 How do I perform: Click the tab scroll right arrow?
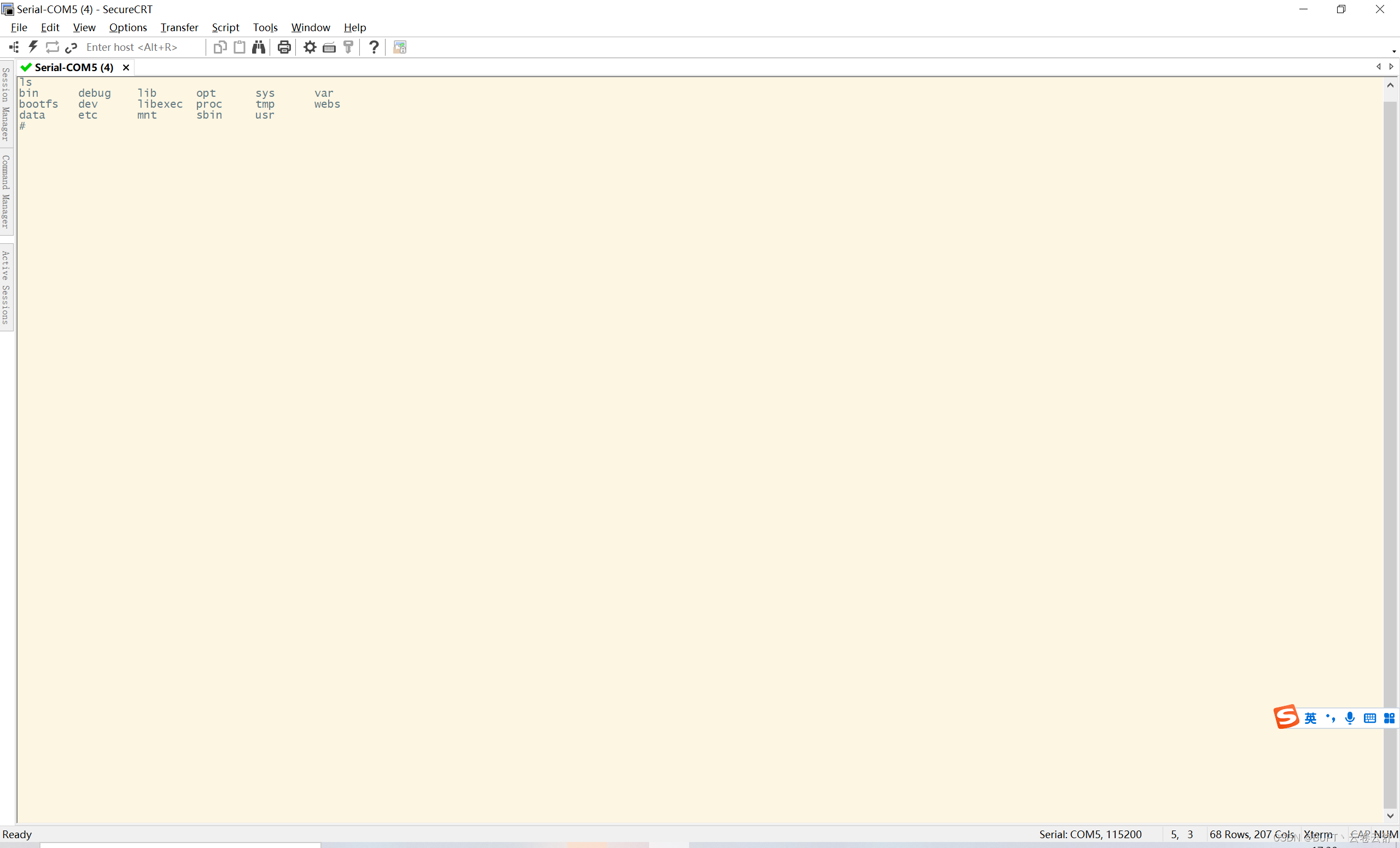(x=1391, y=67)
